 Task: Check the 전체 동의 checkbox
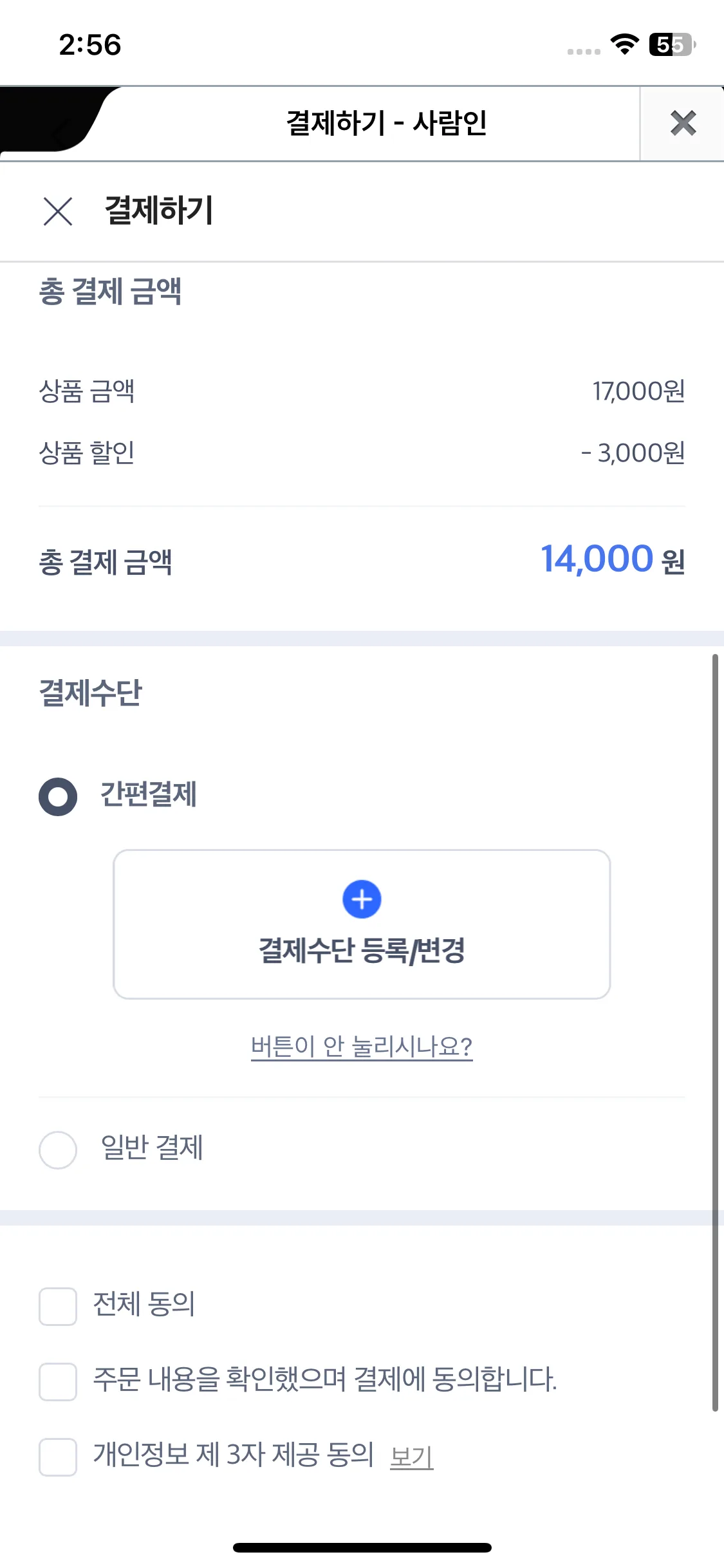tap(58, 1306)
